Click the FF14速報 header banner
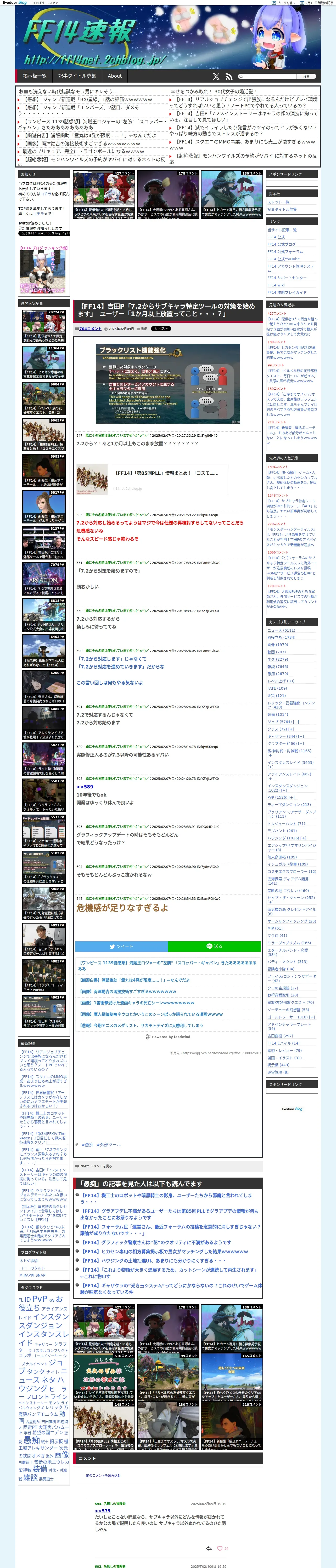This screenshot has width=336, height=1568. click(x=168, y=37)
